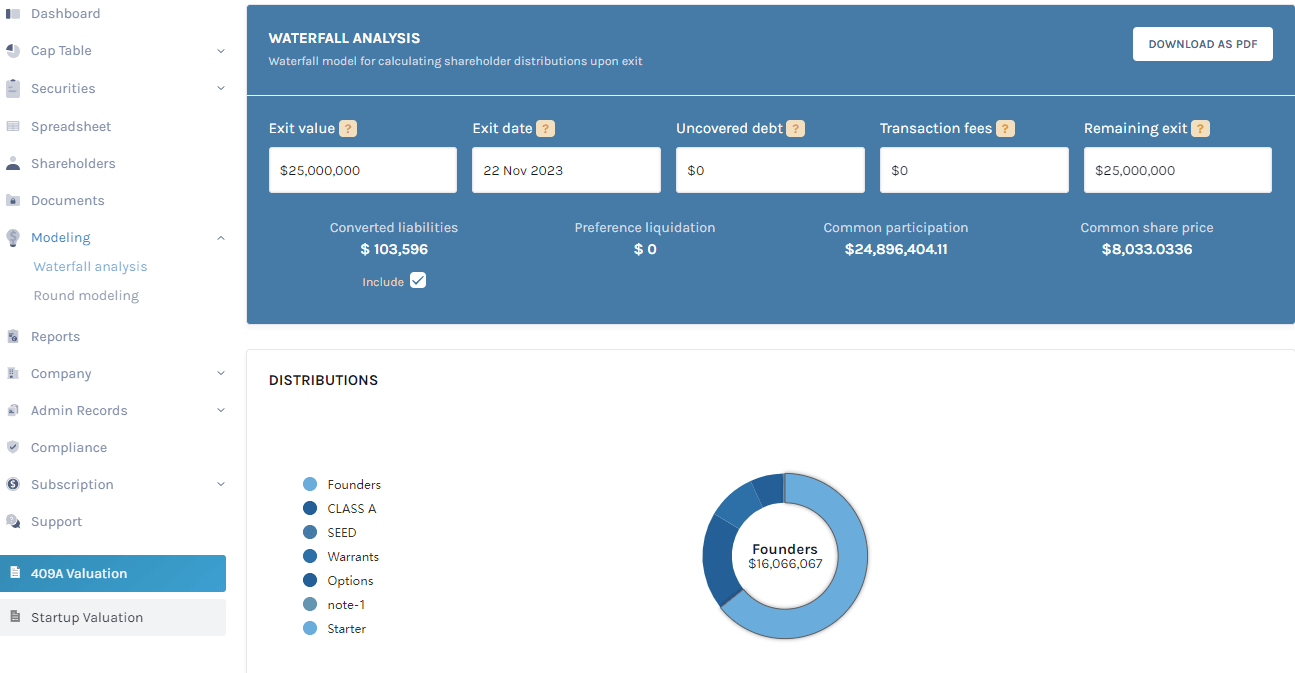Expand the Securities section

click(x=220, y=88)
